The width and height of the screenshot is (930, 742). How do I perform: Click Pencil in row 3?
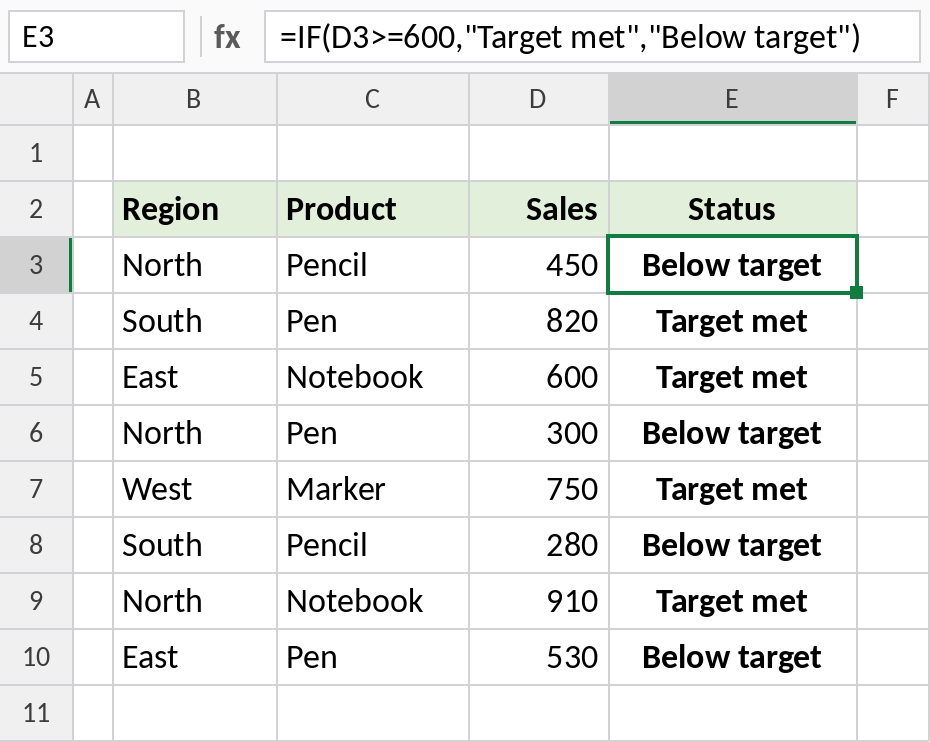coord(372,265)
